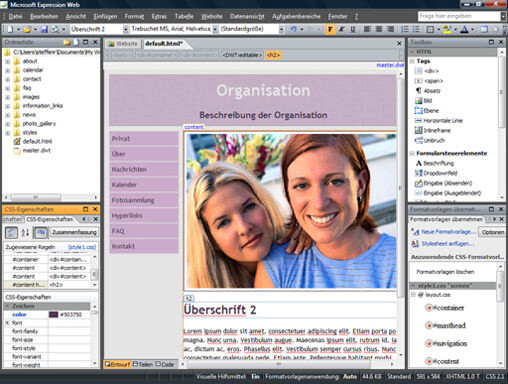This screenshot has height=384, width=508.
Task: Switch to the default.html tab
Action: click(164, 44)
